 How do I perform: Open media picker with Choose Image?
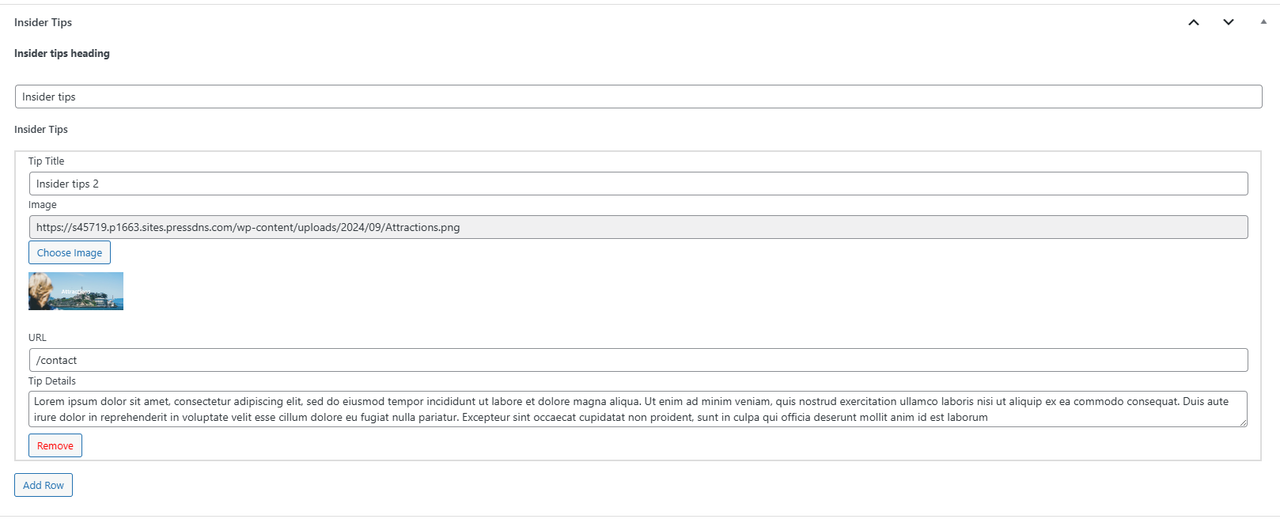(69, 253)
